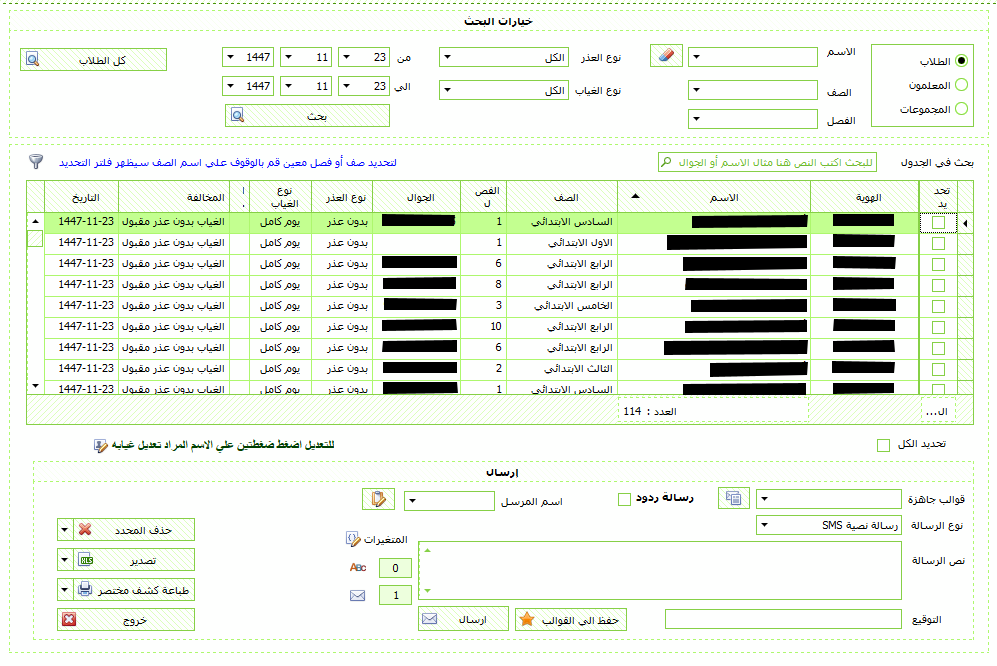
Task: Click table scrollbar up arrow
Action: [x=36, y=221]
